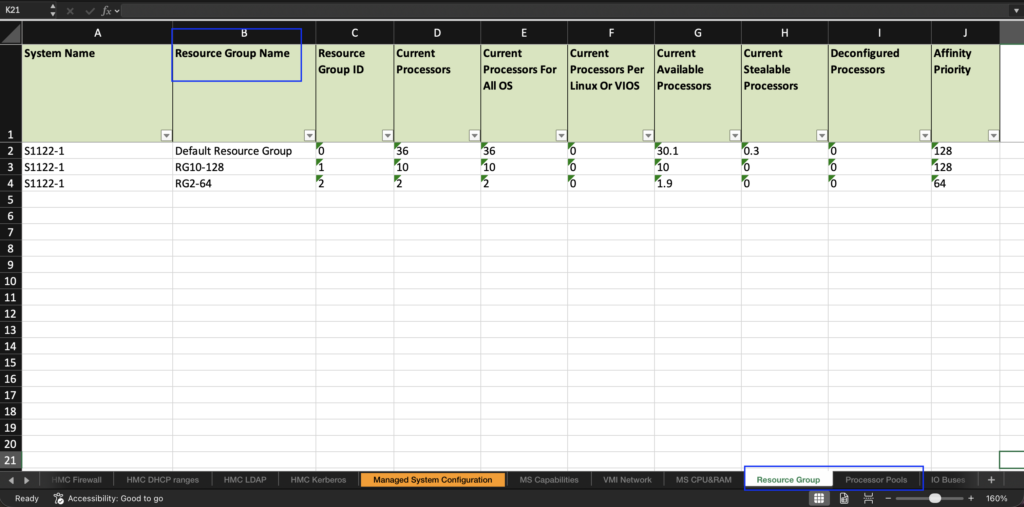The image size is (1024, 507).
Task: Switch to the Processor Pools sheet tab
Action: 876,480
